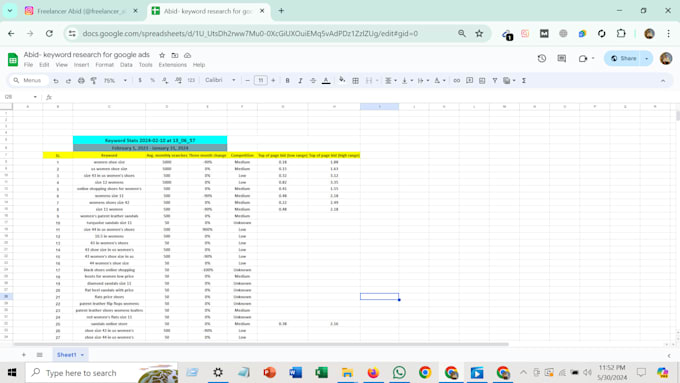This screenshot has height=383, width=680.
Task: Format as currency
Action: pyautogui.click(x=140, y=81)
